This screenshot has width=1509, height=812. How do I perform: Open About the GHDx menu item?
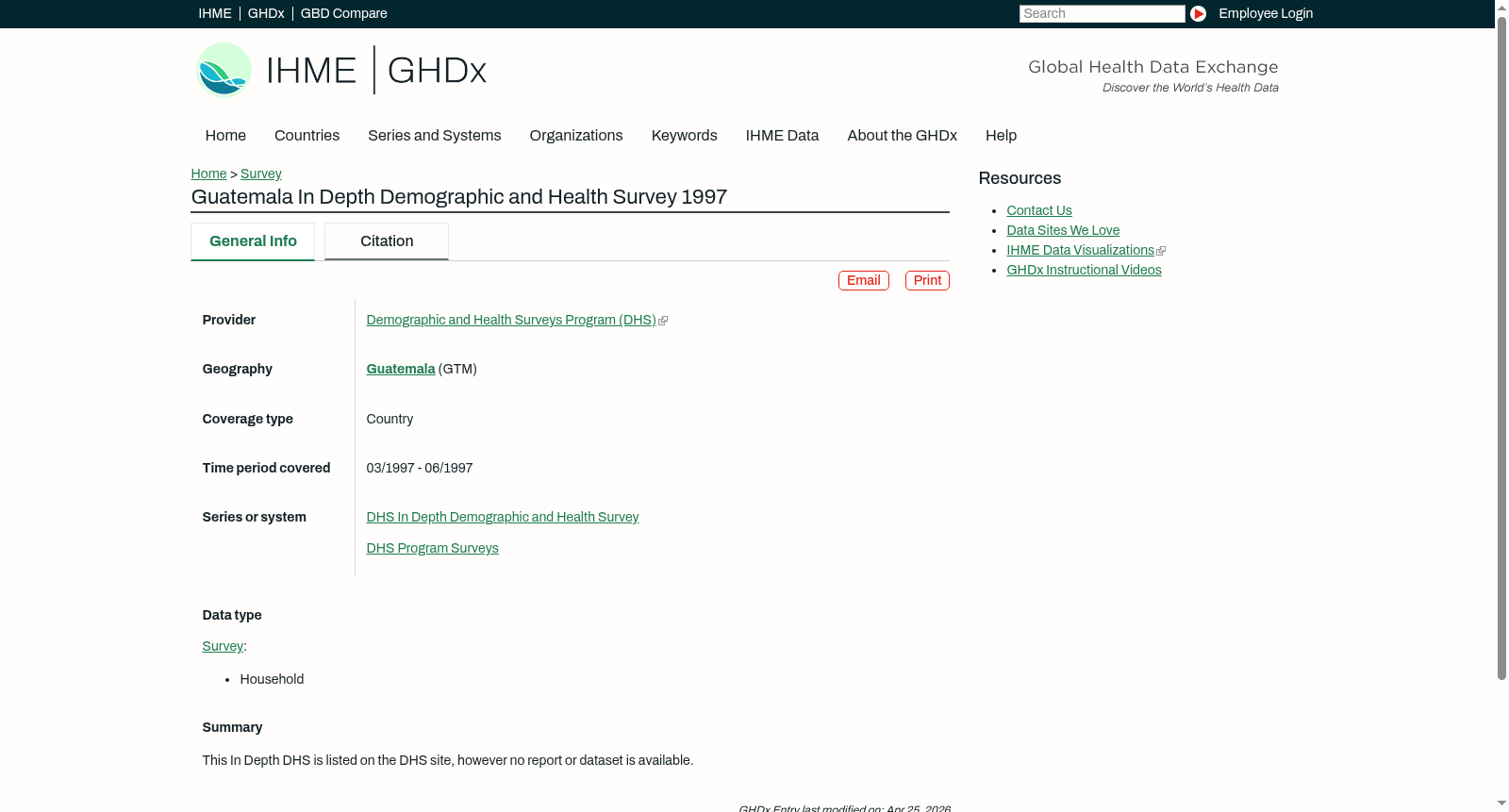(903, 136)
